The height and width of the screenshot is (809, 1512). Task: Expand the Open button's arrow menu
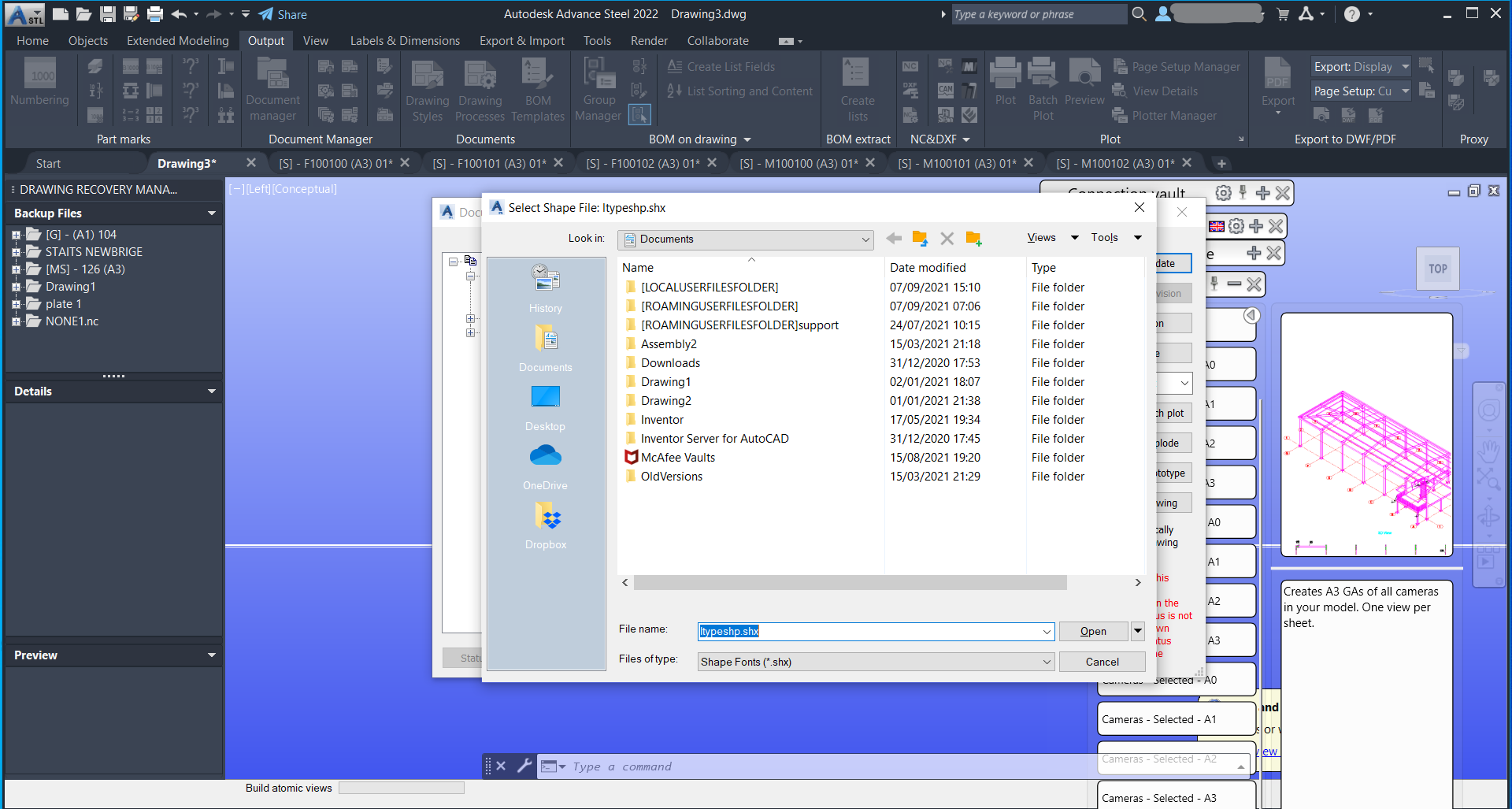tap(1138, 631)
